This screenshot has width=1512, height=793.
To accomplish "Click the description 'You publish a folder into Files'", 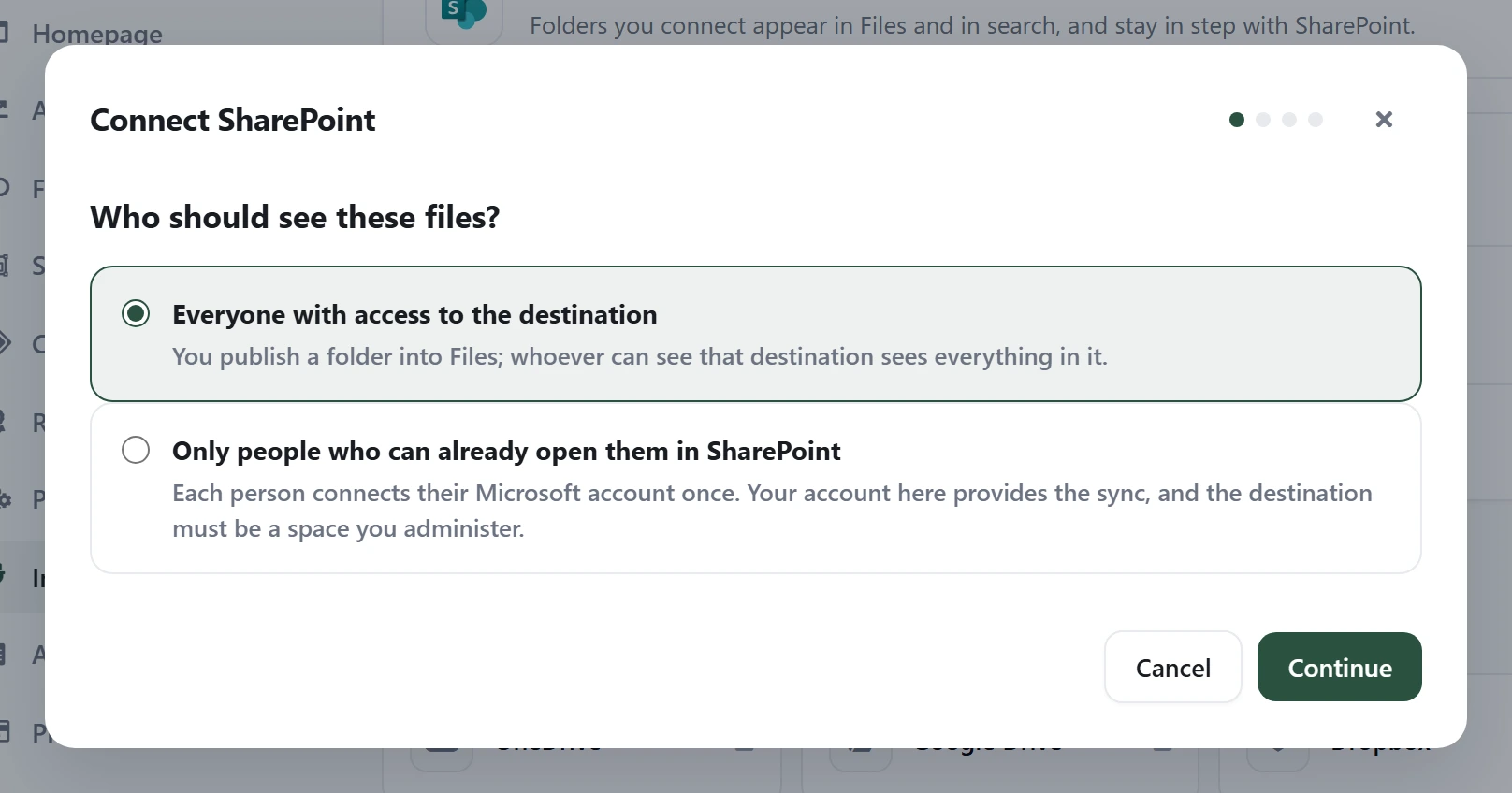I will pyautogui.click(x=639, y=356).
